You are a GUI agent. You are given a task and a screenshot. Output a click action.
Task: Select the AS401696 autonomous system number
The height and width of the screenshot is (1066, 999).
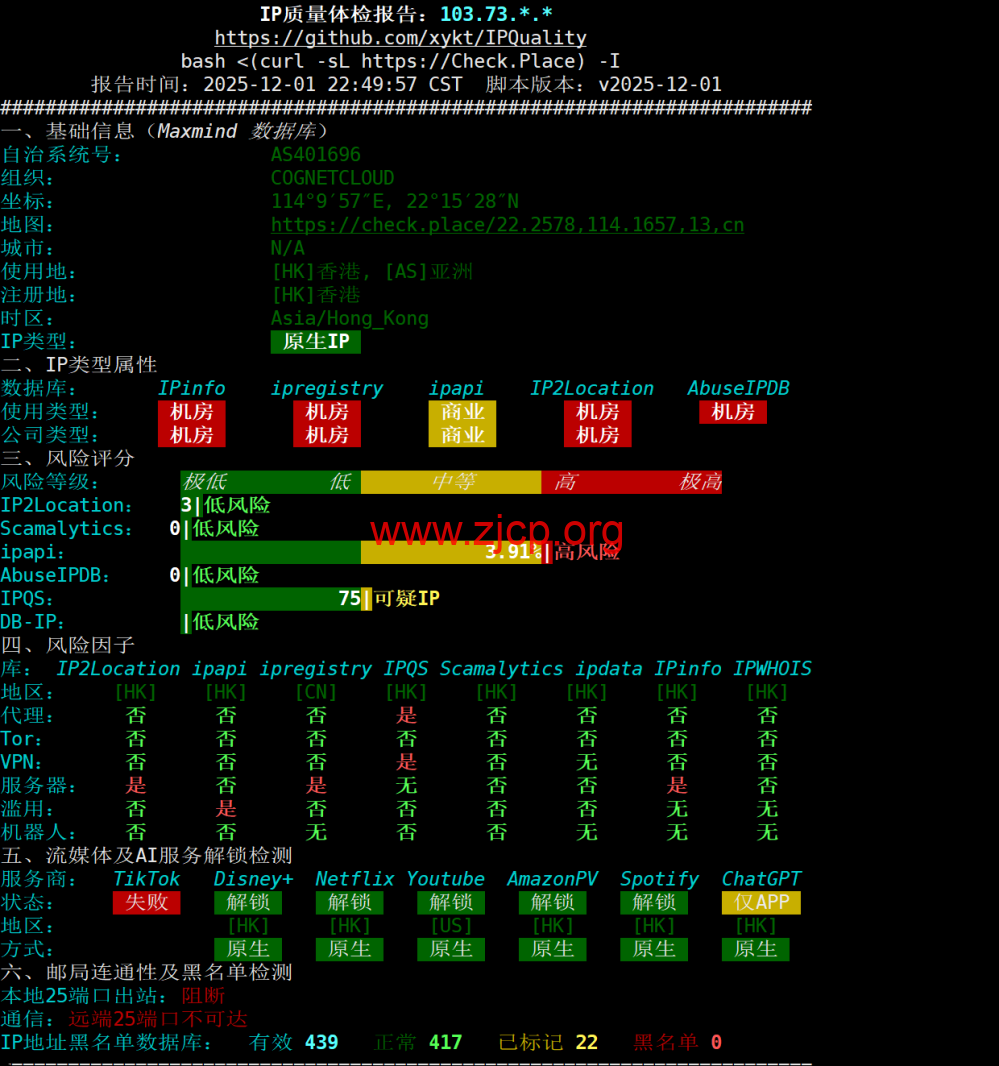(x=315, y=155)
